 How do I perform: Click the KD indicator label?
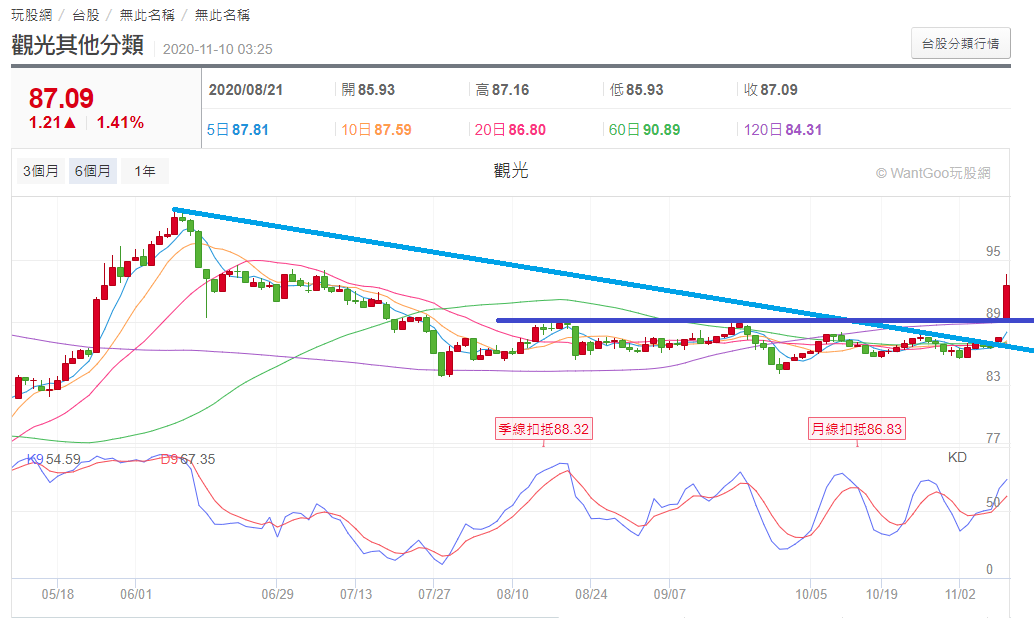[957, 457]
